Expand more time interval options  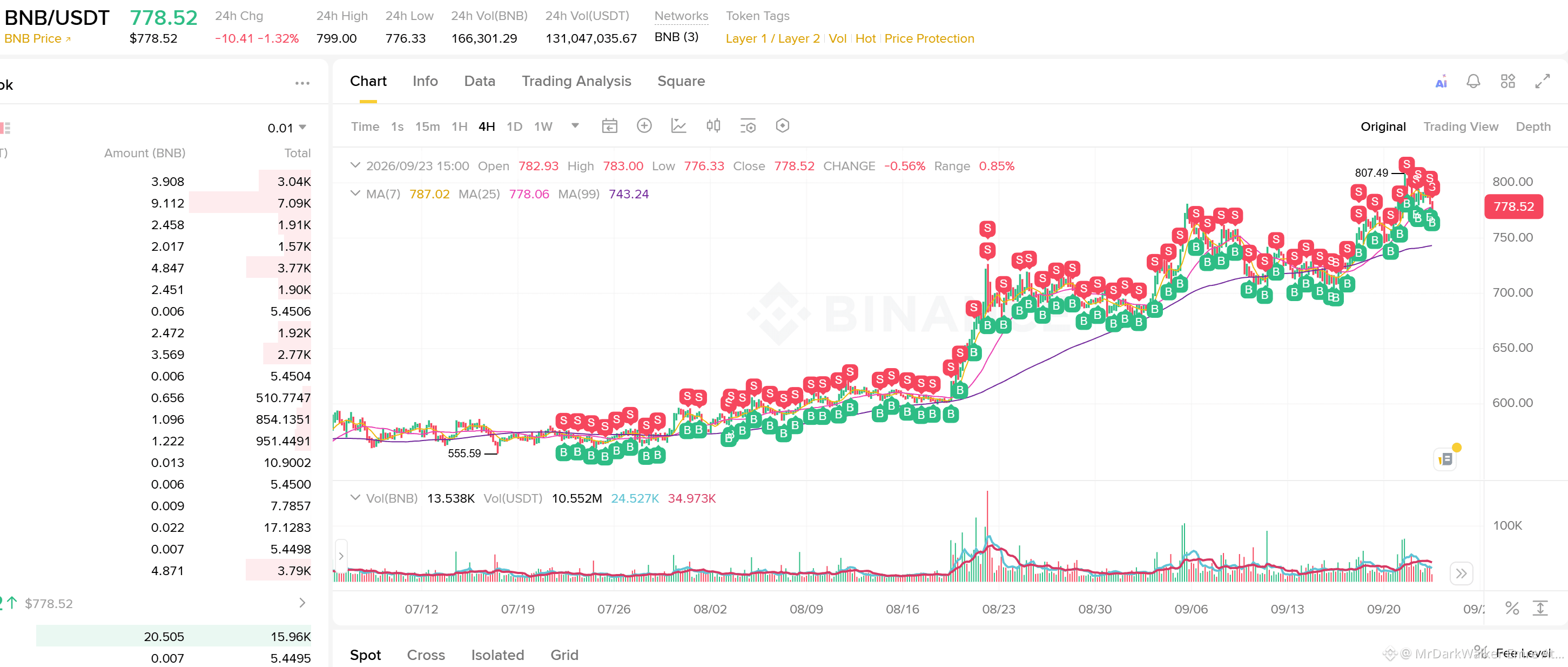click(575, 126)
